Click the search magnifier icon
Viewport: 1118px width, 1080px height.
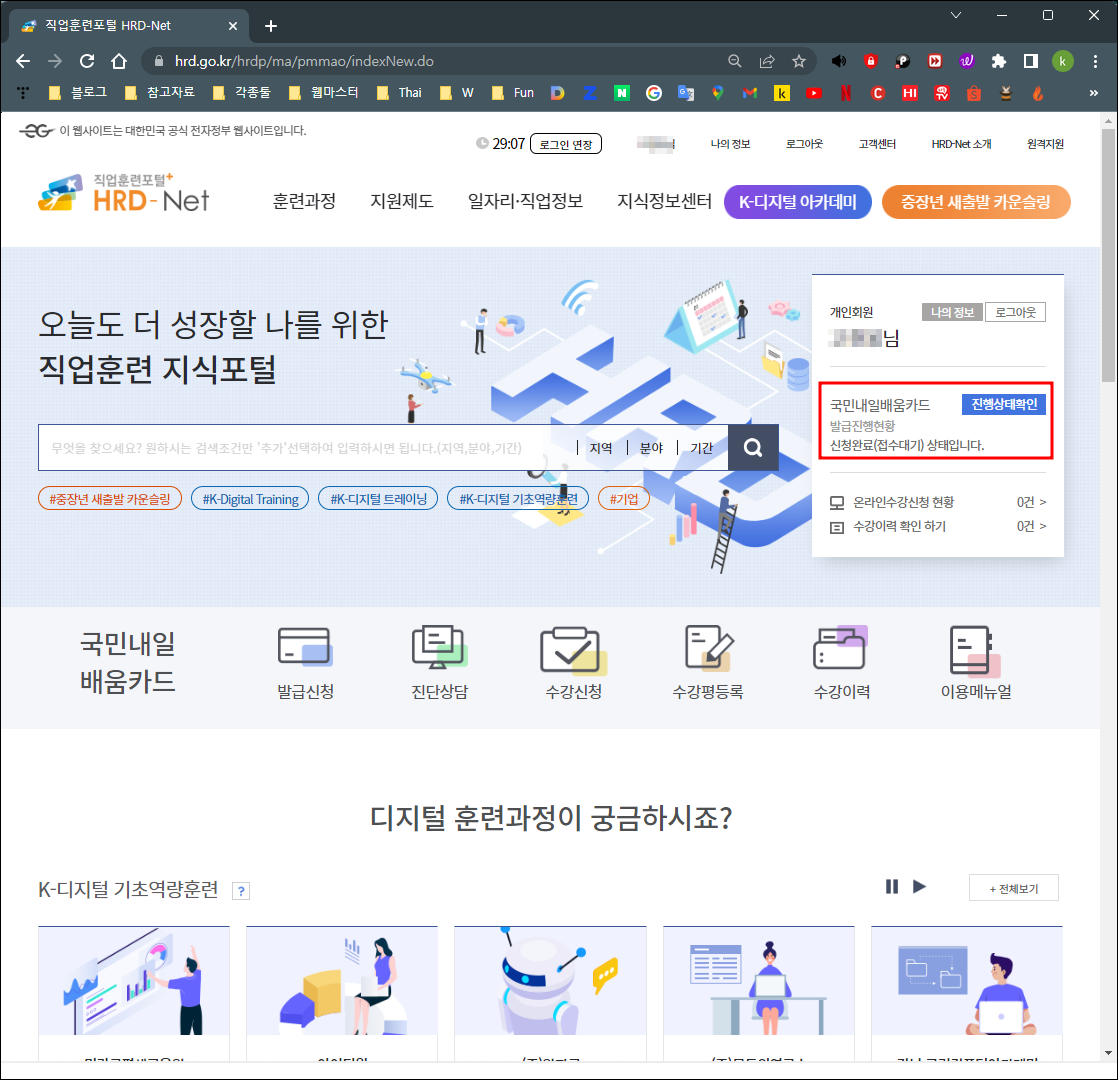click(753, 447)
